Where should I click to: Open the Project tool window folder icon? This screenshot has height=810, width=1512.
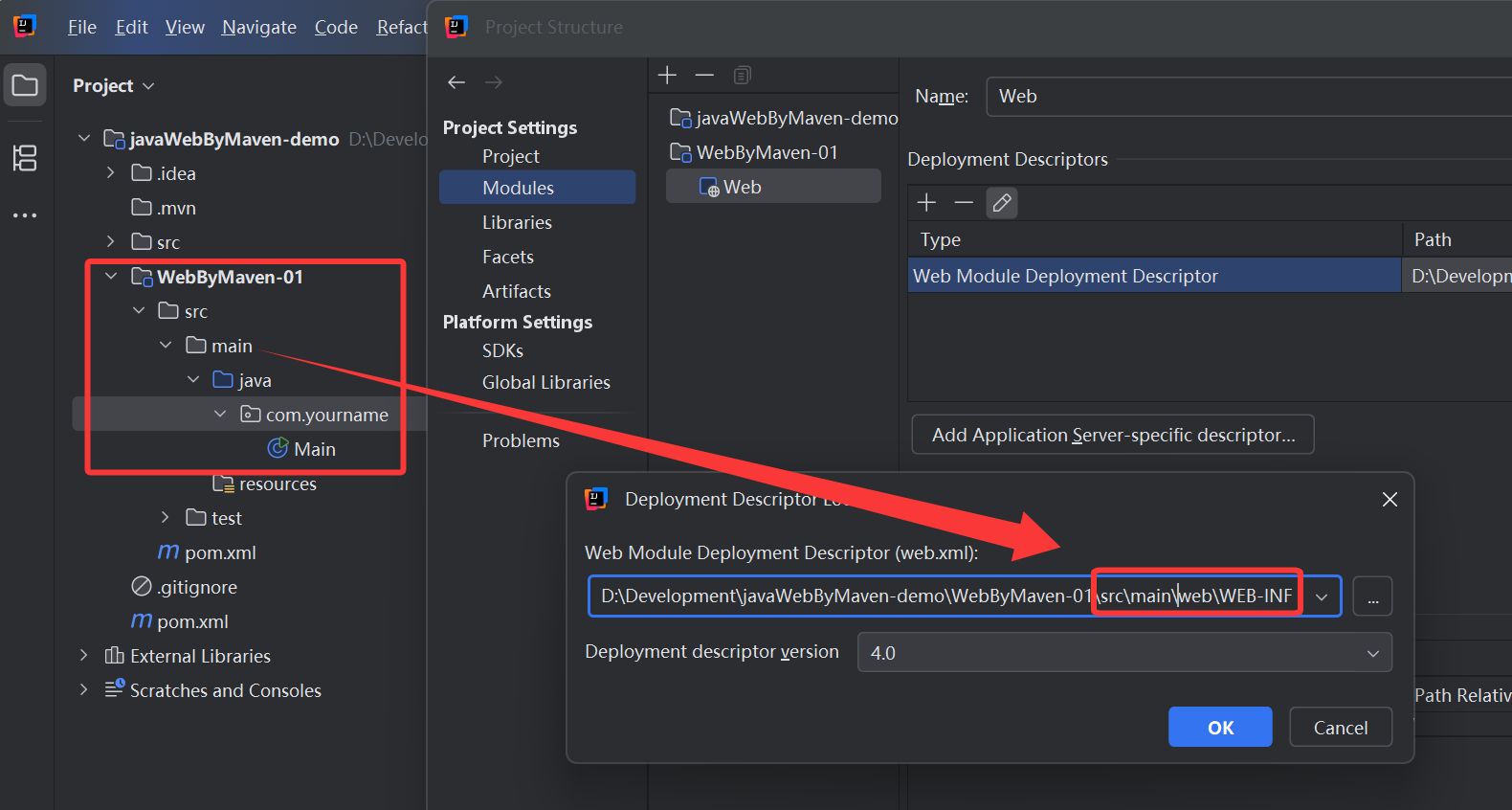[25, 85]
